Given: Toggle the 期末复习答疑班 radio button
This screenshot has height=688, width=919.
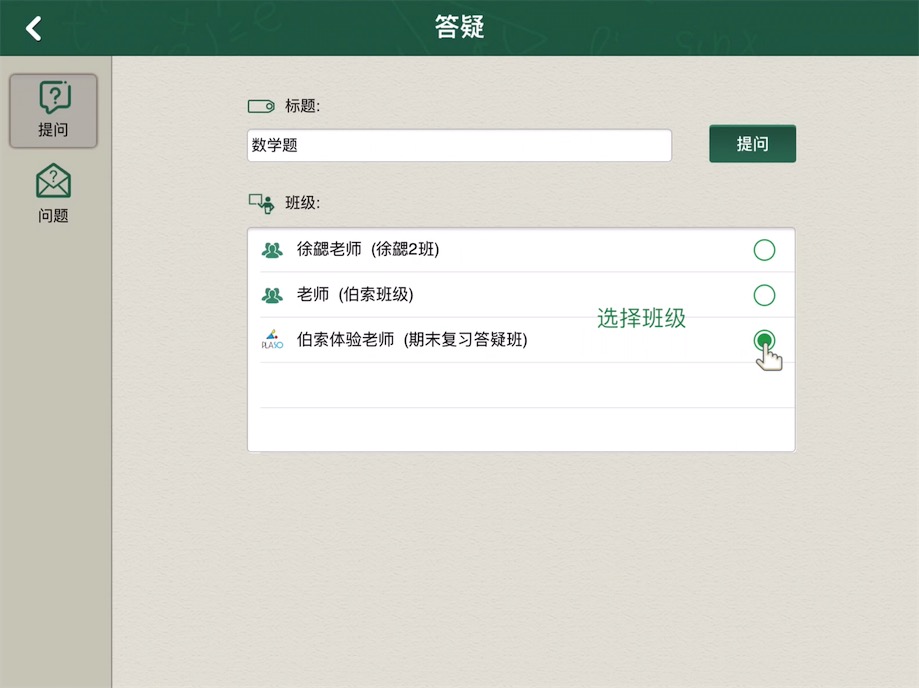Looking at the screenshot, I should pyautogui.click(x=764, y=340).
